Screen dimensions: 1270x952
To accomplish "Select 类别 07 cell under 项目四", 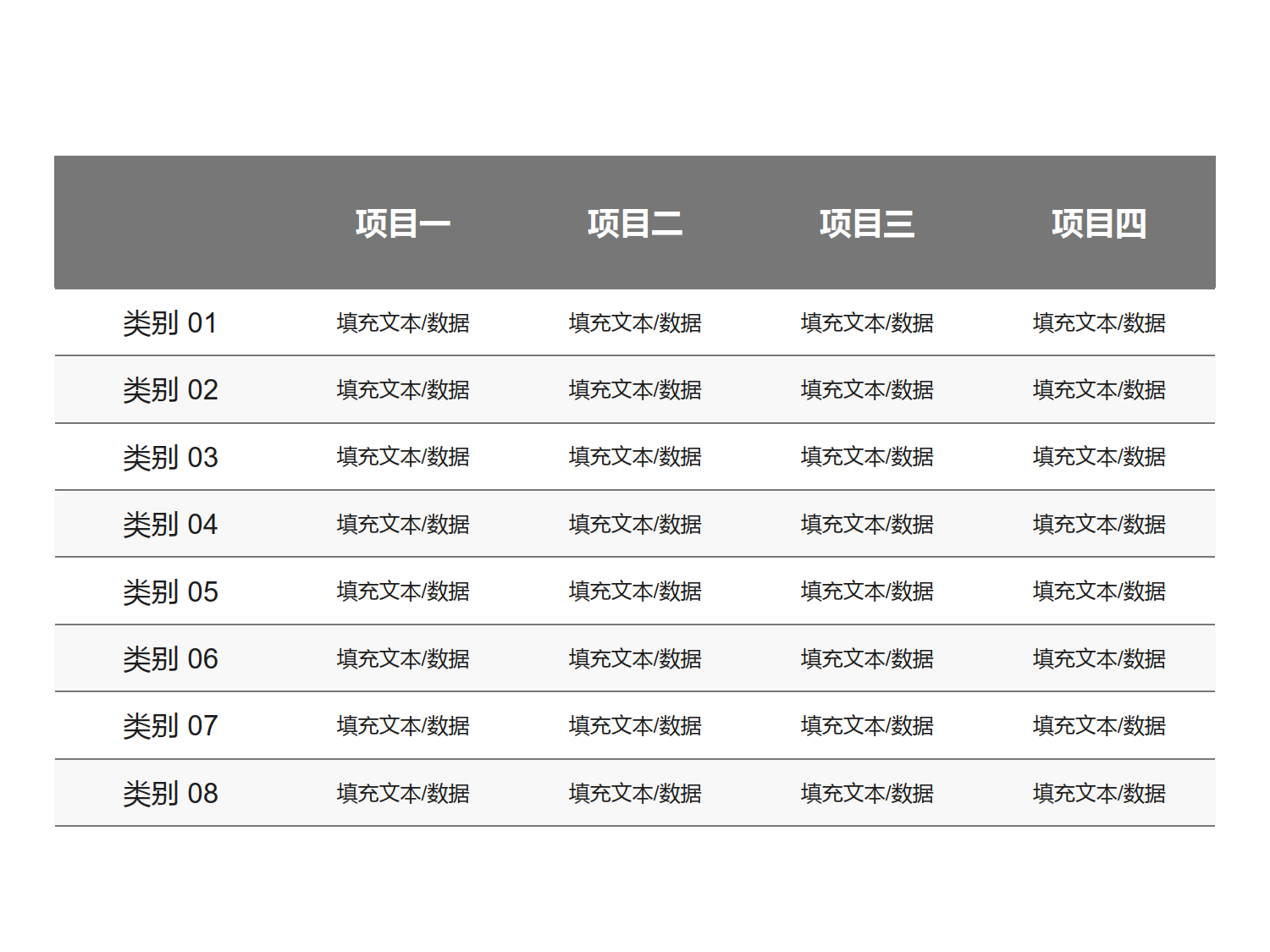I will (x=1099, y=725).
